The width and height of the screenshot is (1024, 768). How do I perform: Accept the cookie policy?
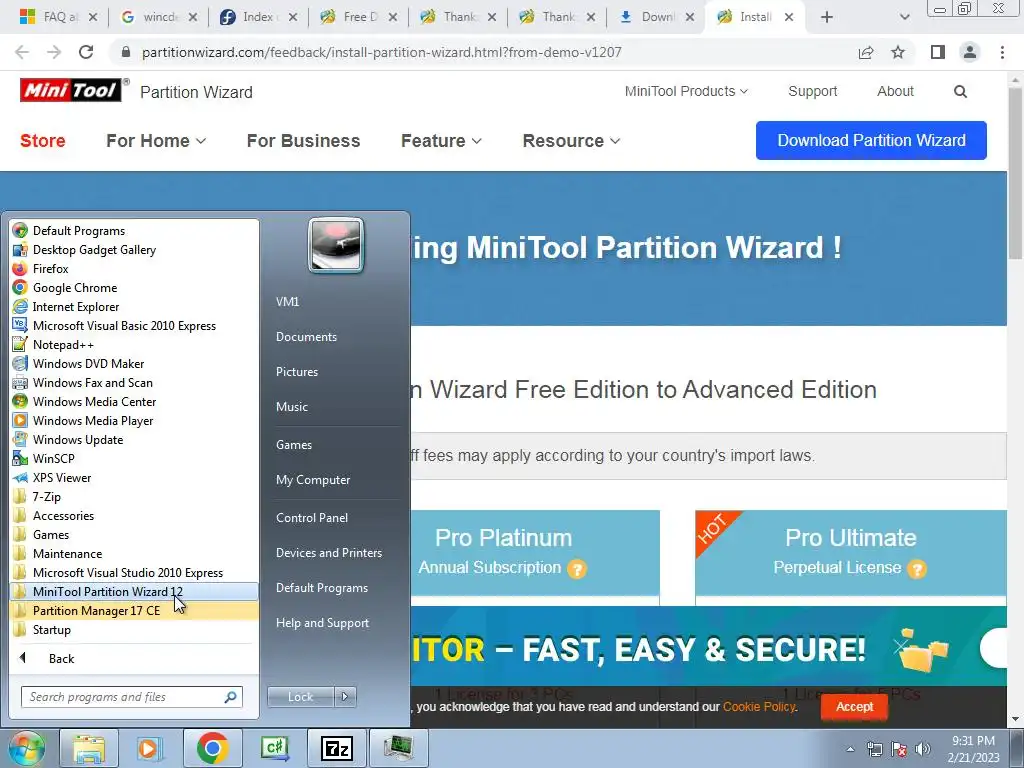(854, 707)
